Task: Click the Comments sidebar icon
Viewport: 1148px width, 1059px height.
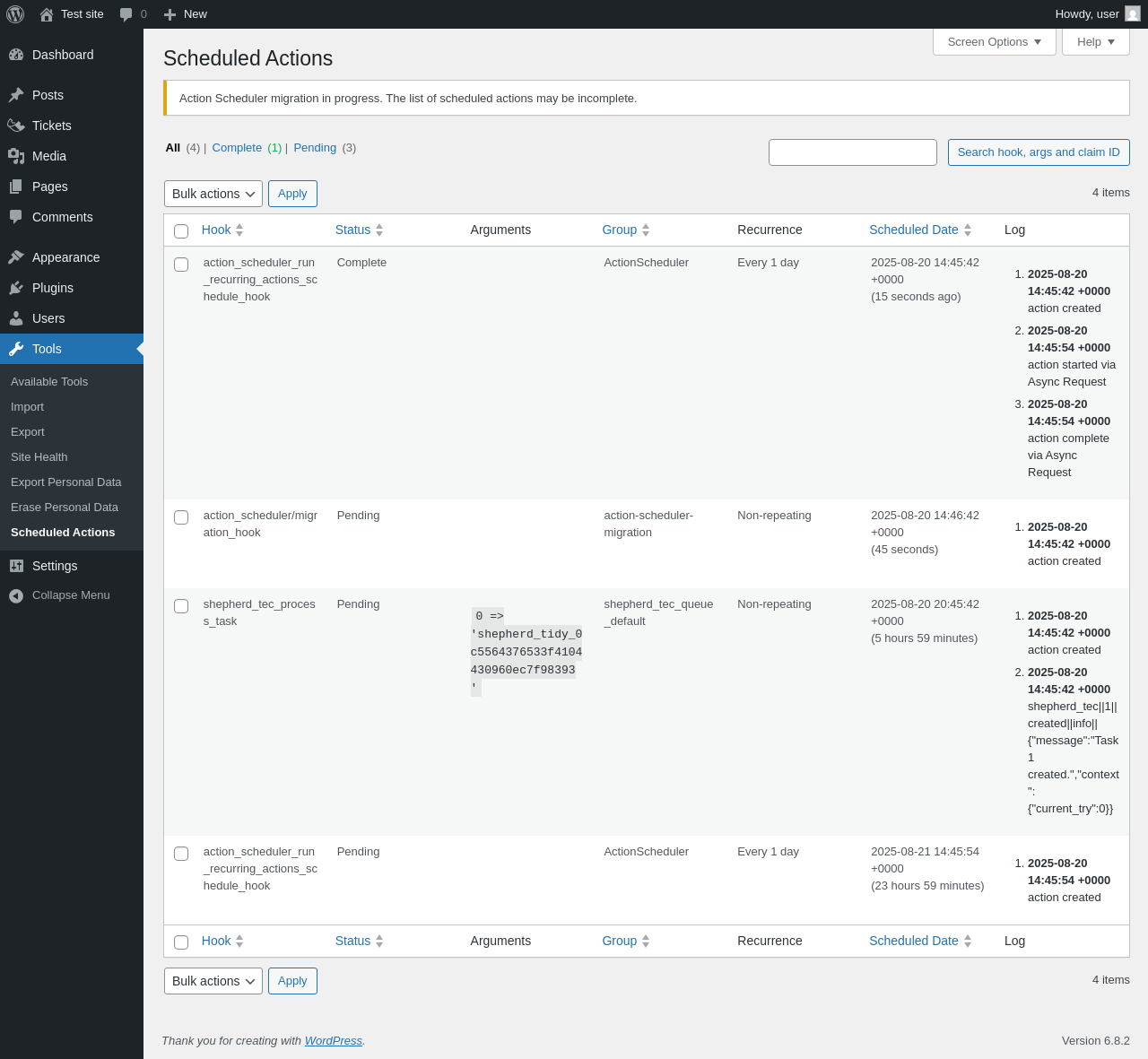Action: tap(16, 217)
